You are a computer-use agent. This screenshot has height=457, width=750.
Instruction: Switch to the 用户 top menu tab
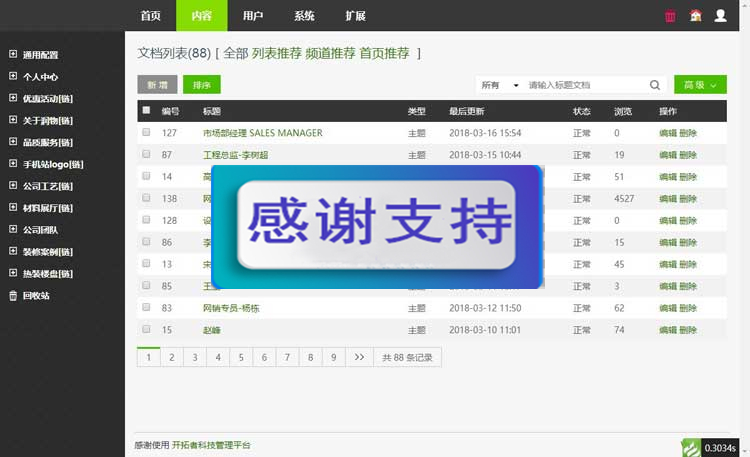coord(253,16)
